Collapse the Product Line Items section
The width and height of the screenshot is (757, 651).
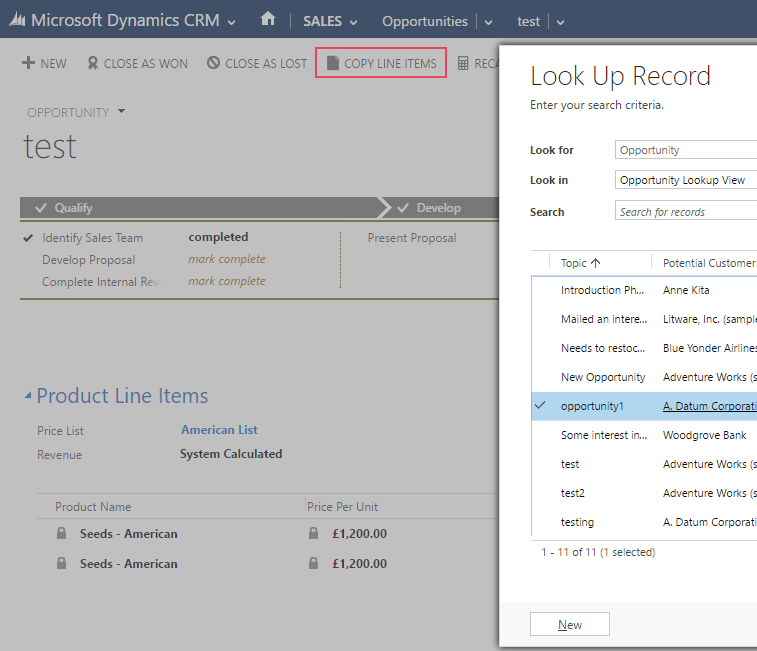28,397
